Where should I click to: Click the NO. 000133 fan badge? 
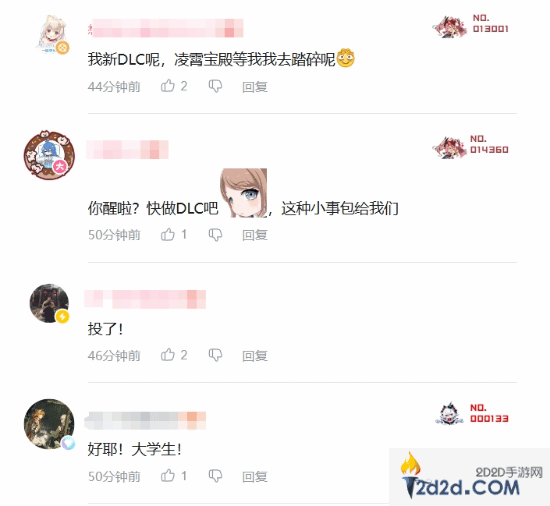coord(471,413)
